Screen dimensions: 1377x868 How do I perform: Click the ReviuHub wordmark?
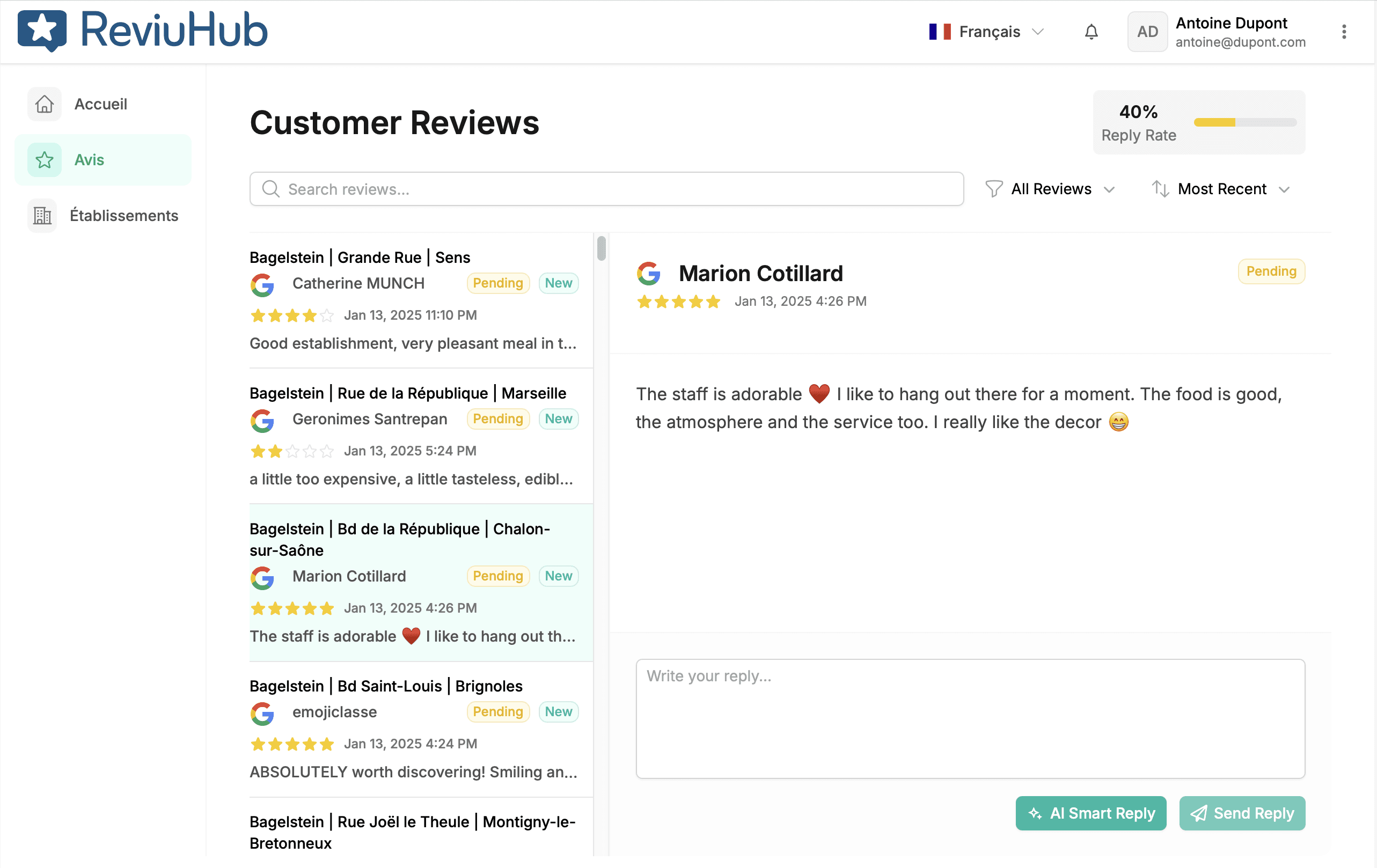[174, 30]
